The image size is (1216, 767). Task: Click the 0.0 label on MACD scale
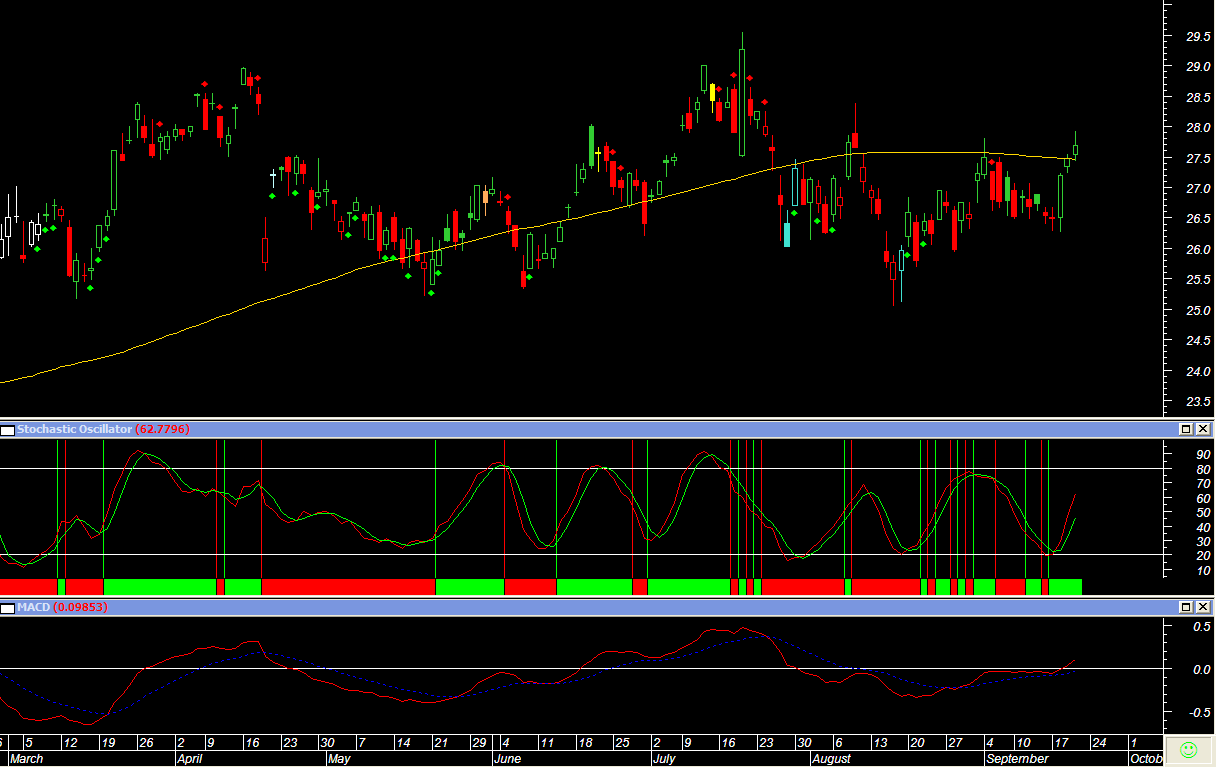[1201, 669]
